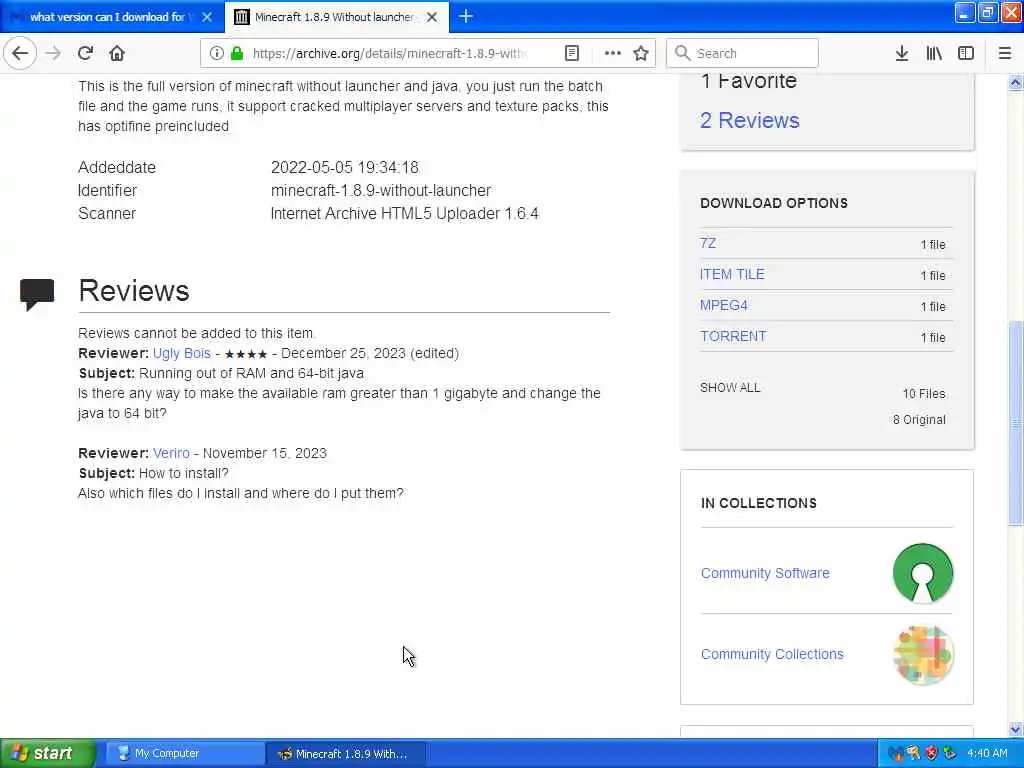Screen dimensions: 1024x768
Task: Open Community Software collection link
Action: click(765, 573)
